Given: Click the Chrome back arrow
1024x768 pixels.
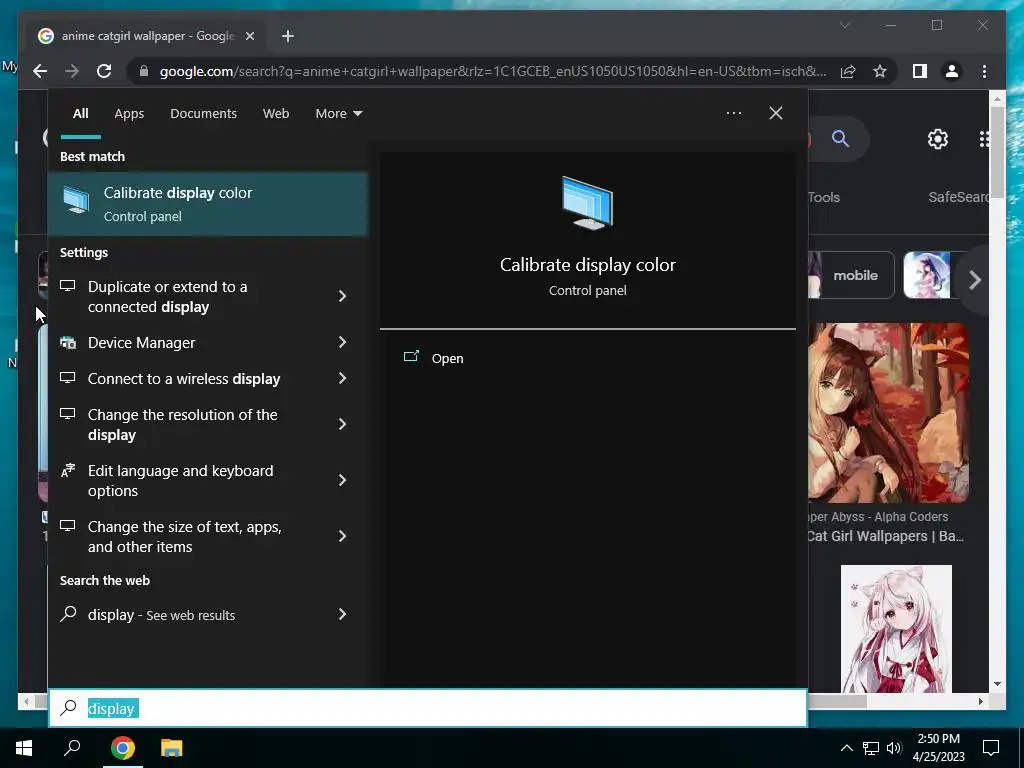Looking at the screenshot, I should tap(40, 71).
